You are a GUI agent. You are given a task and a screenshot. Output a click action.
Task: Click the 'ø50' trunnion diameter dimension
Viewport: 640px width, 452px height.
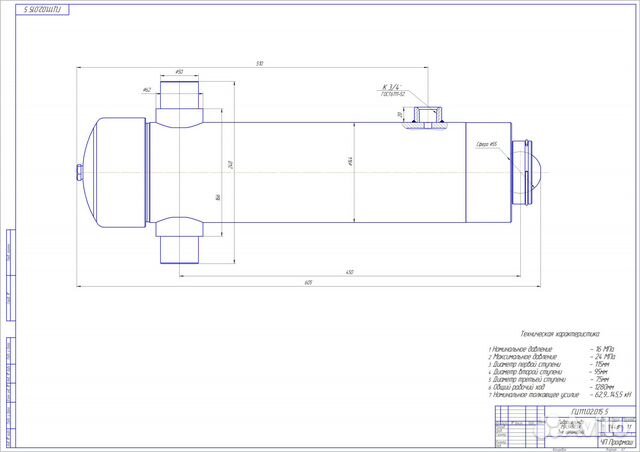tap(179, 72)
